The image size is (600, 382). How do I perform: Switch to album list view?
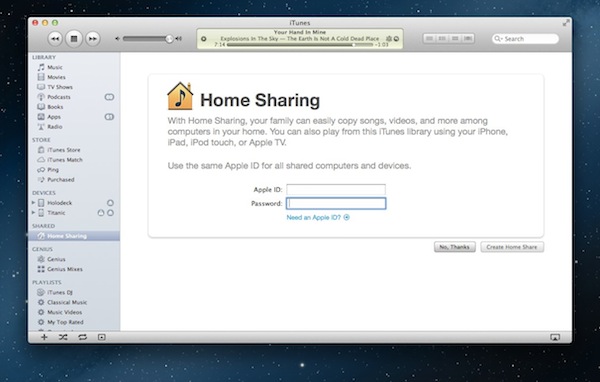coord(442,39)
